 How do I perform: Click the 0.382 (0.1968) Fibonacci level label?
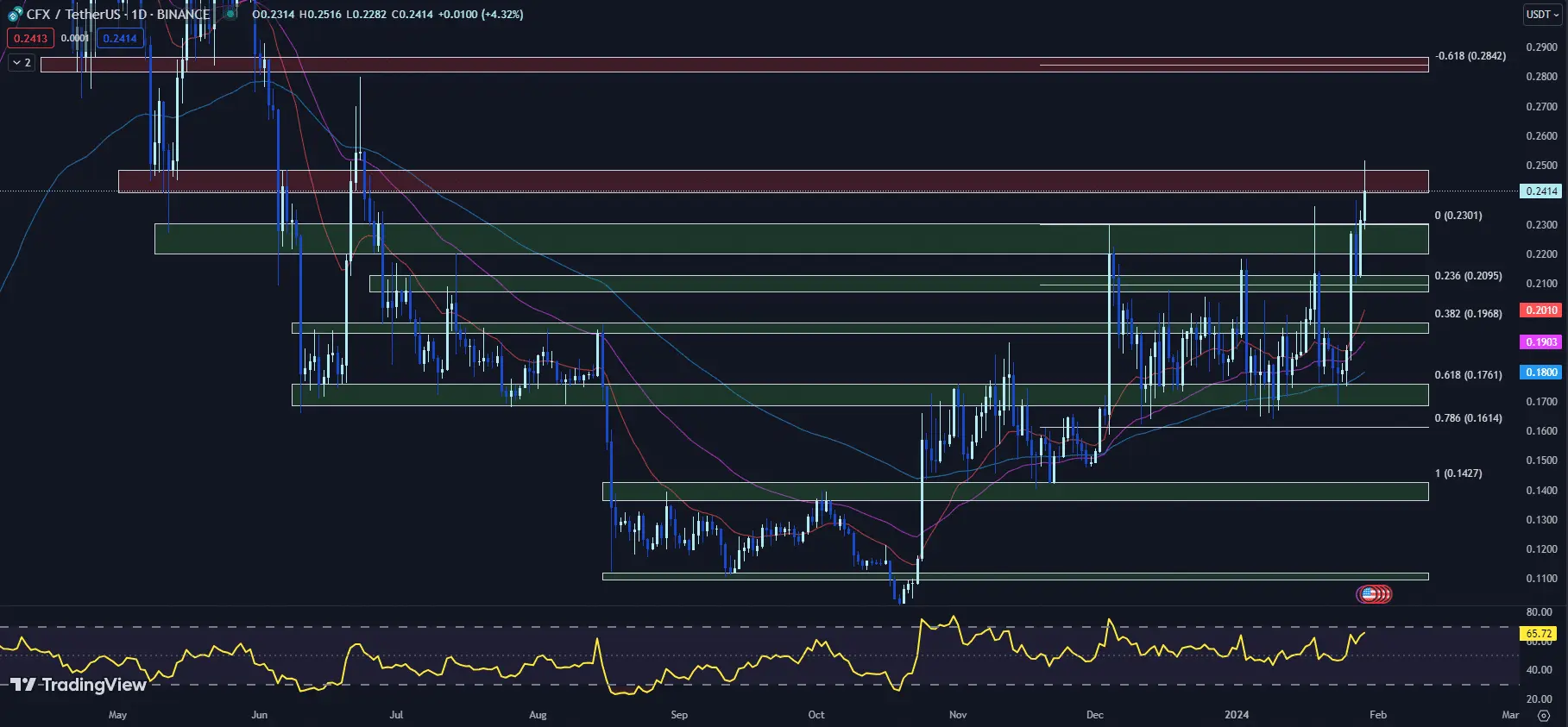pyautogui.click(x=1468, y=314)
